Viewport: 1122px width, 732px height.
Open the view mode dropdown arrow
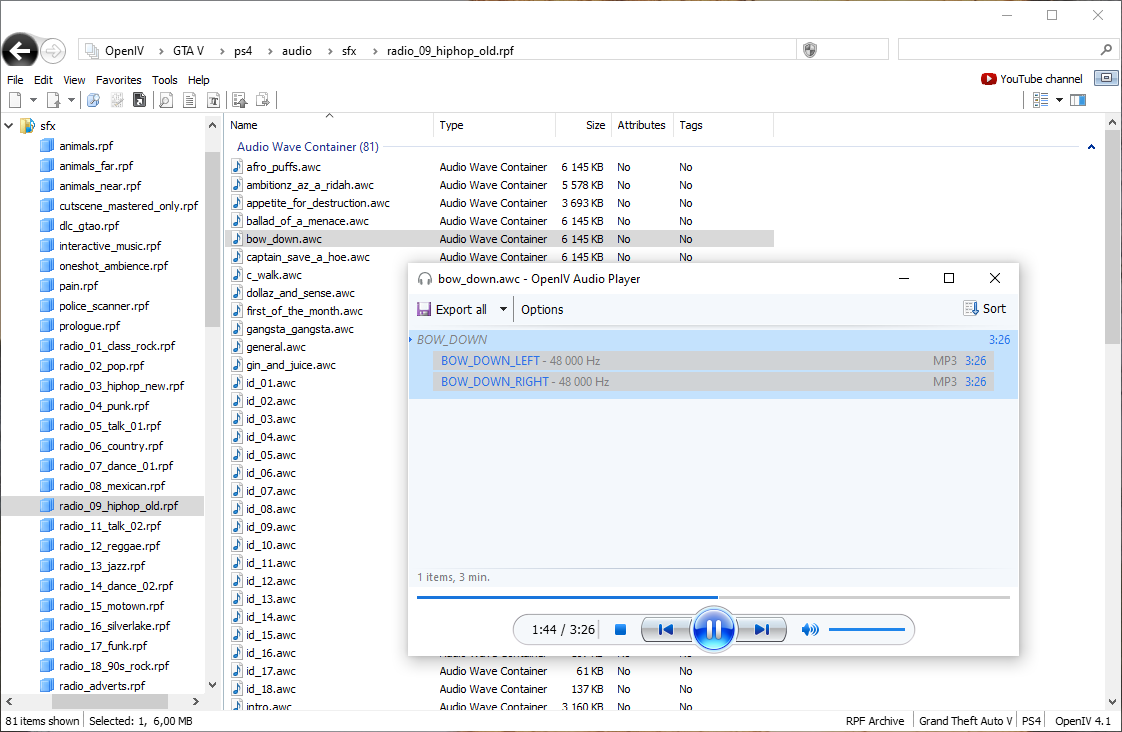(1059, 100)
